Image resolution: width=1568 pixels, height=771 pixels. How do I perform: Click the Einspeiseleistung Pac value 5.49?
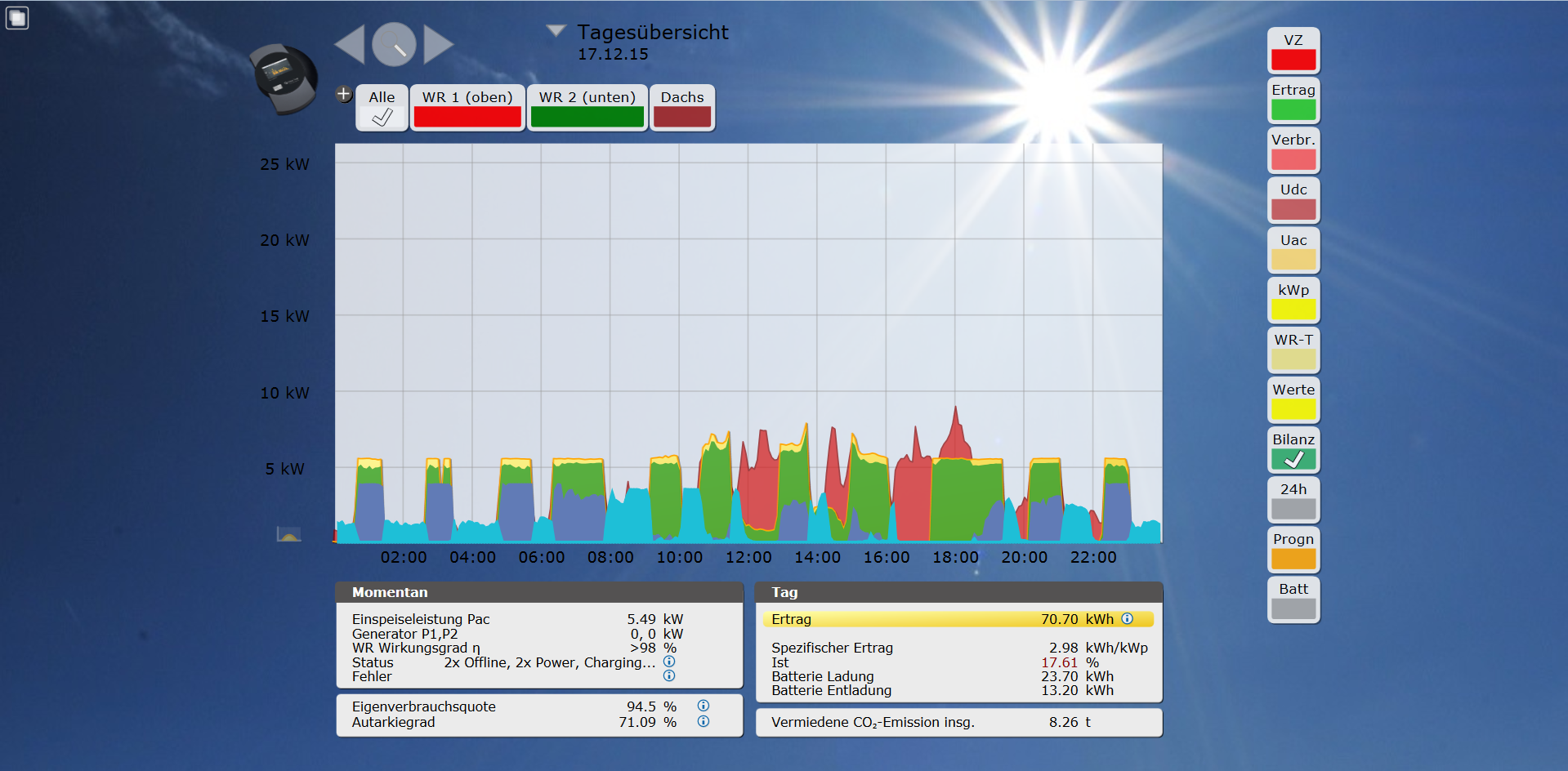point(641,619)
